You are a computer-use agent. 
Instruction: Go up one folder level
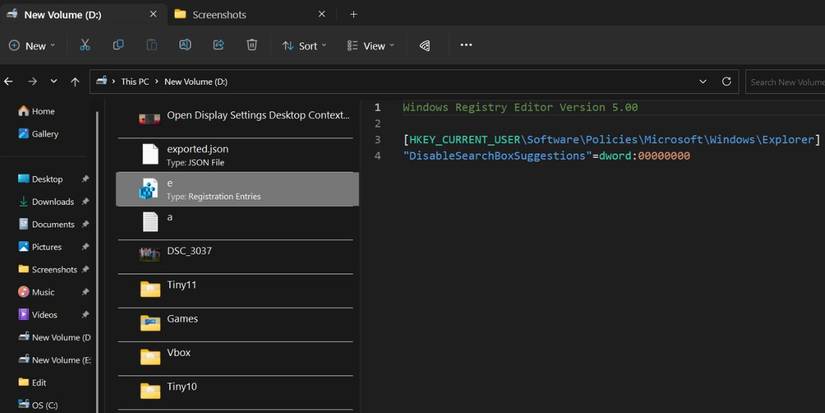(75, 82)
